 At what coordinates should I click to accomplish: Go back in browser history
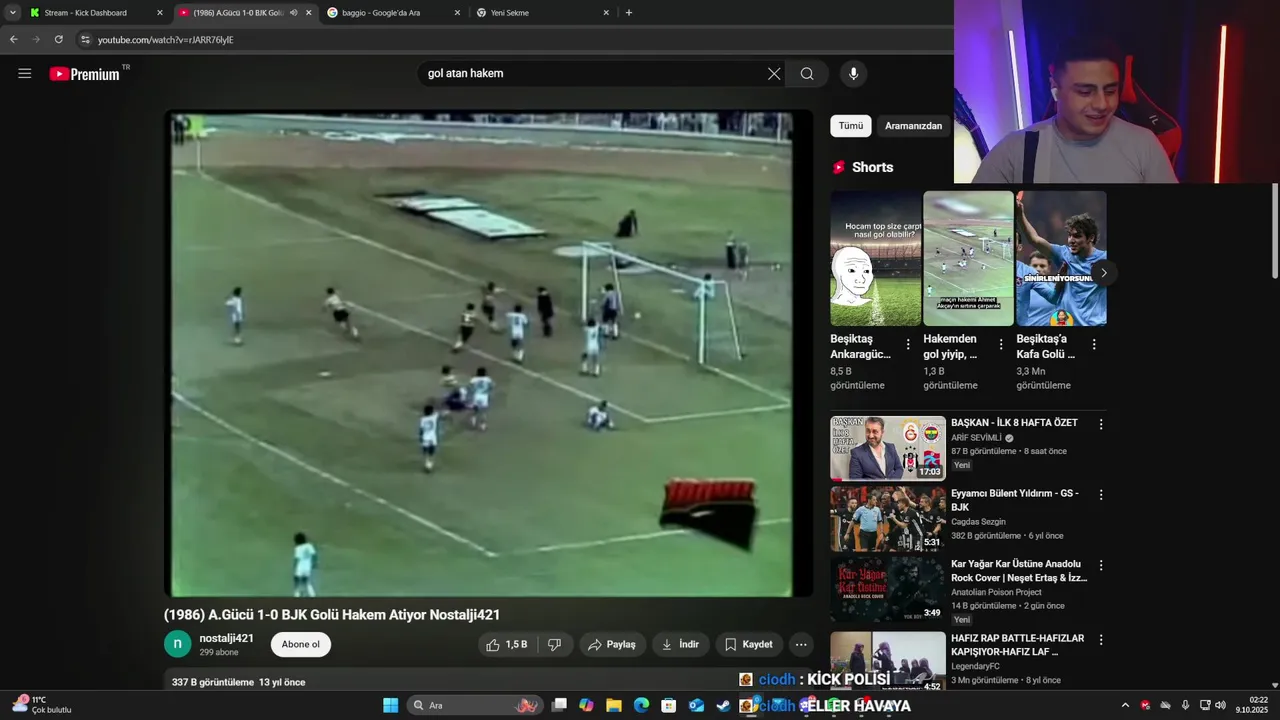(14, 39)
